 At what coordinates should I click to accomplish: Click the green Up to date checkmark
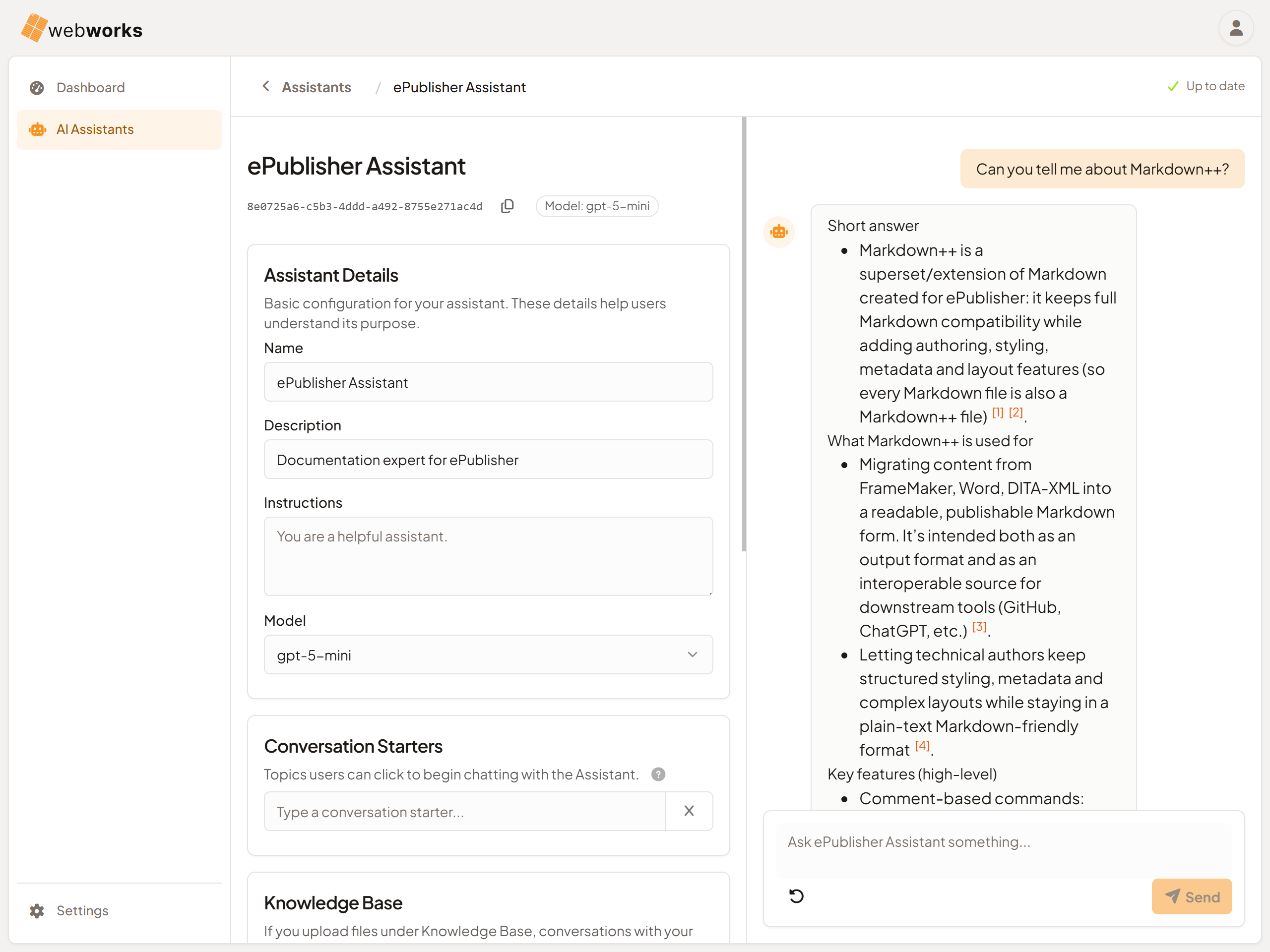[1173, 87]
